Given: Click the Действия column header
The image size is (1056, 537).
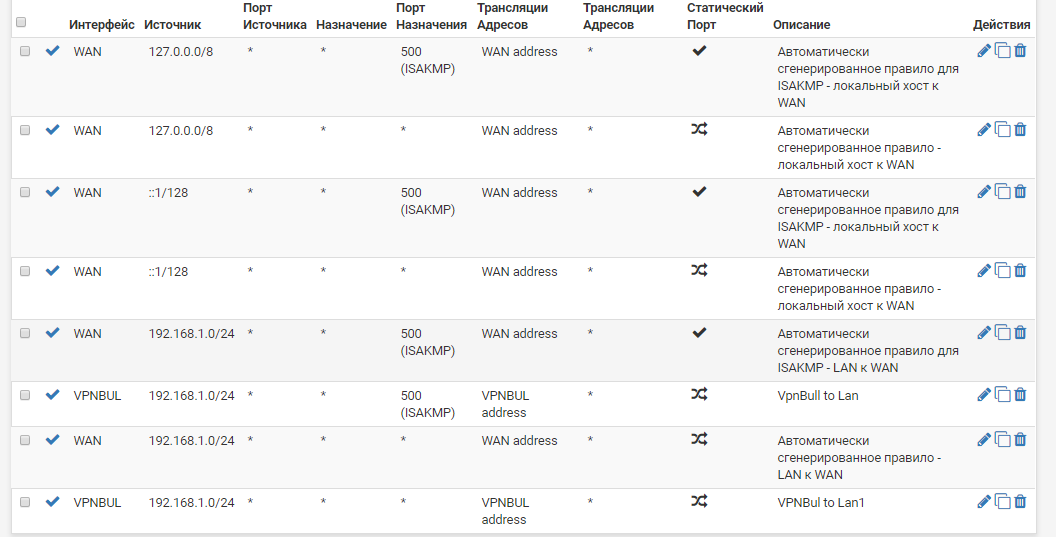Looking at the screenshot, I should [1001, 25].
